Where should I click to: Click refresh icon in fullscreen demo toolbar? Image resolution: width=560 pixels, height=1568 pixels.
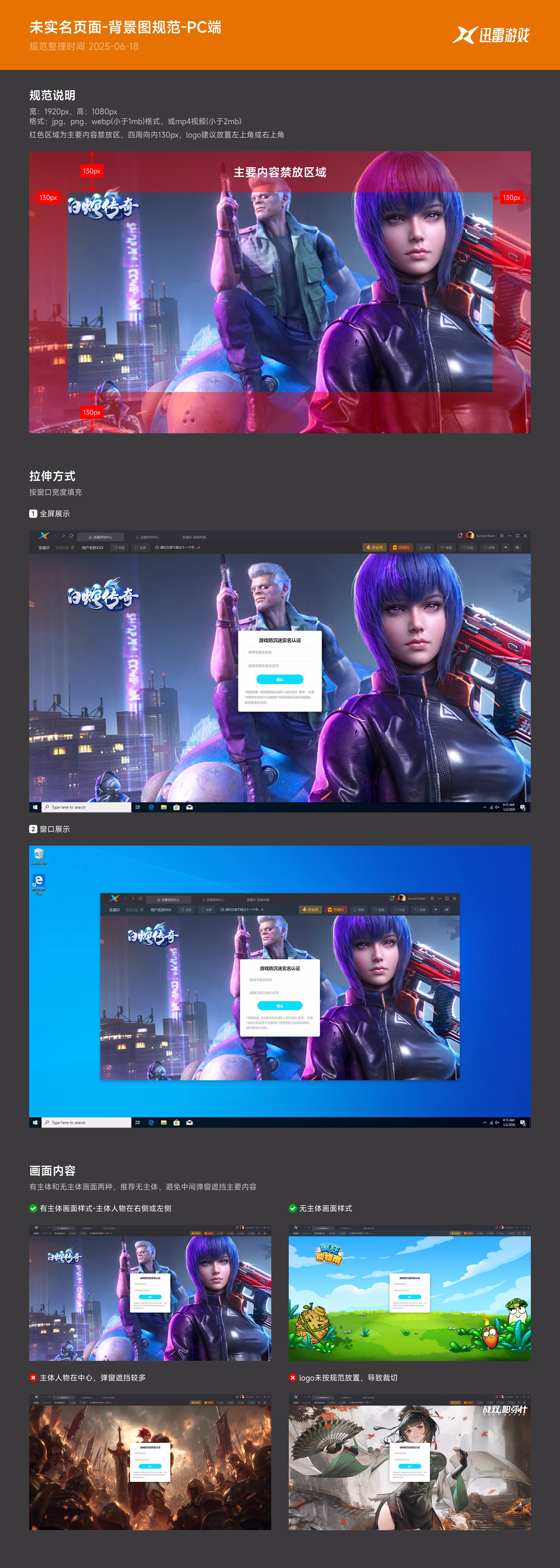[x=71, y=536]
